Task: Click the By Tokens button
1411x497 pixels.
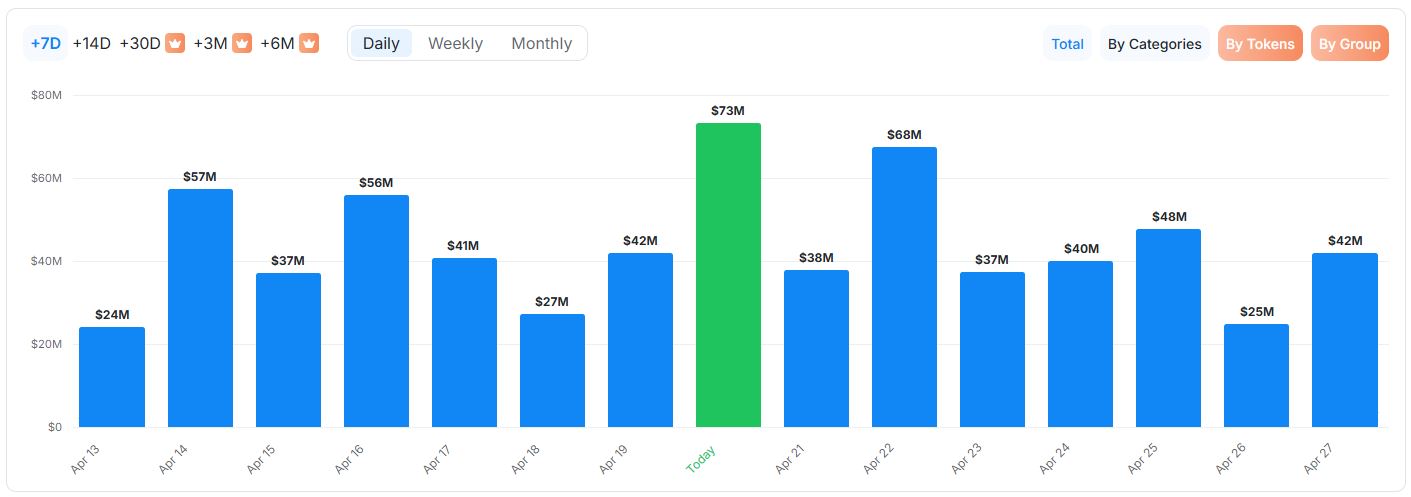Action: (x=1260, y=44)
